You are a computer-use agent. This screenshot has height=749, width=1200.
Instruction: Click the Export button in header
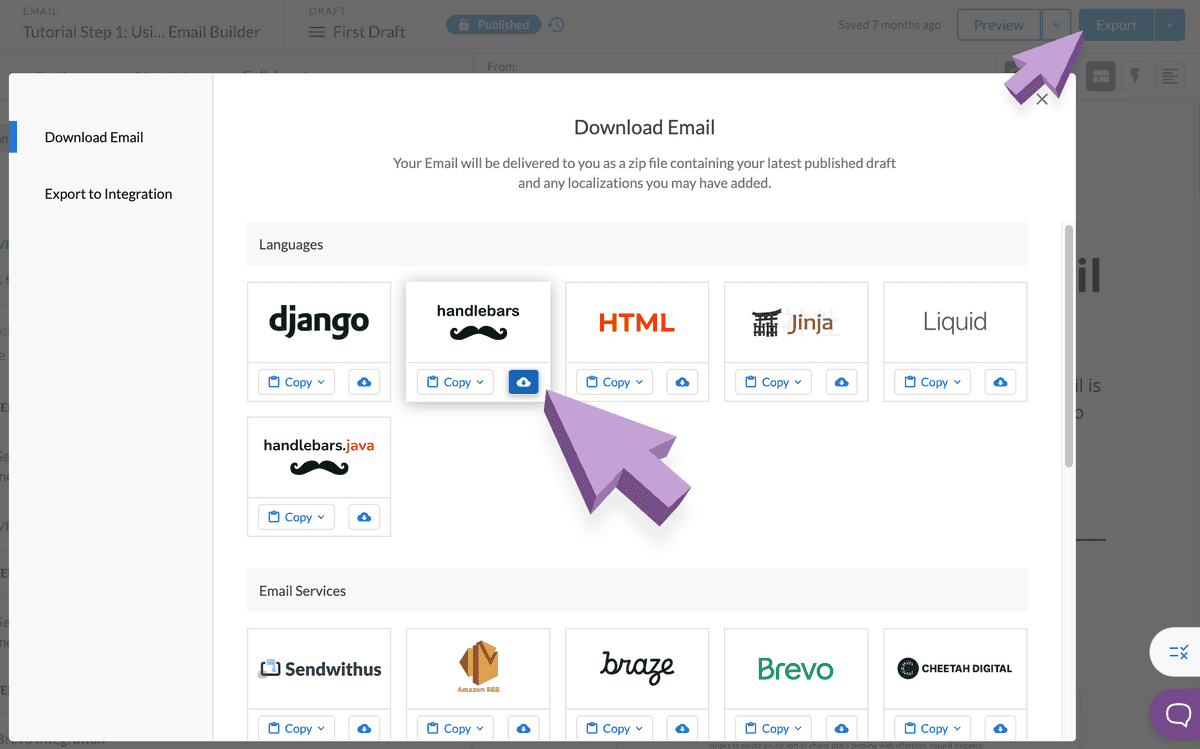coord(1116,25)
